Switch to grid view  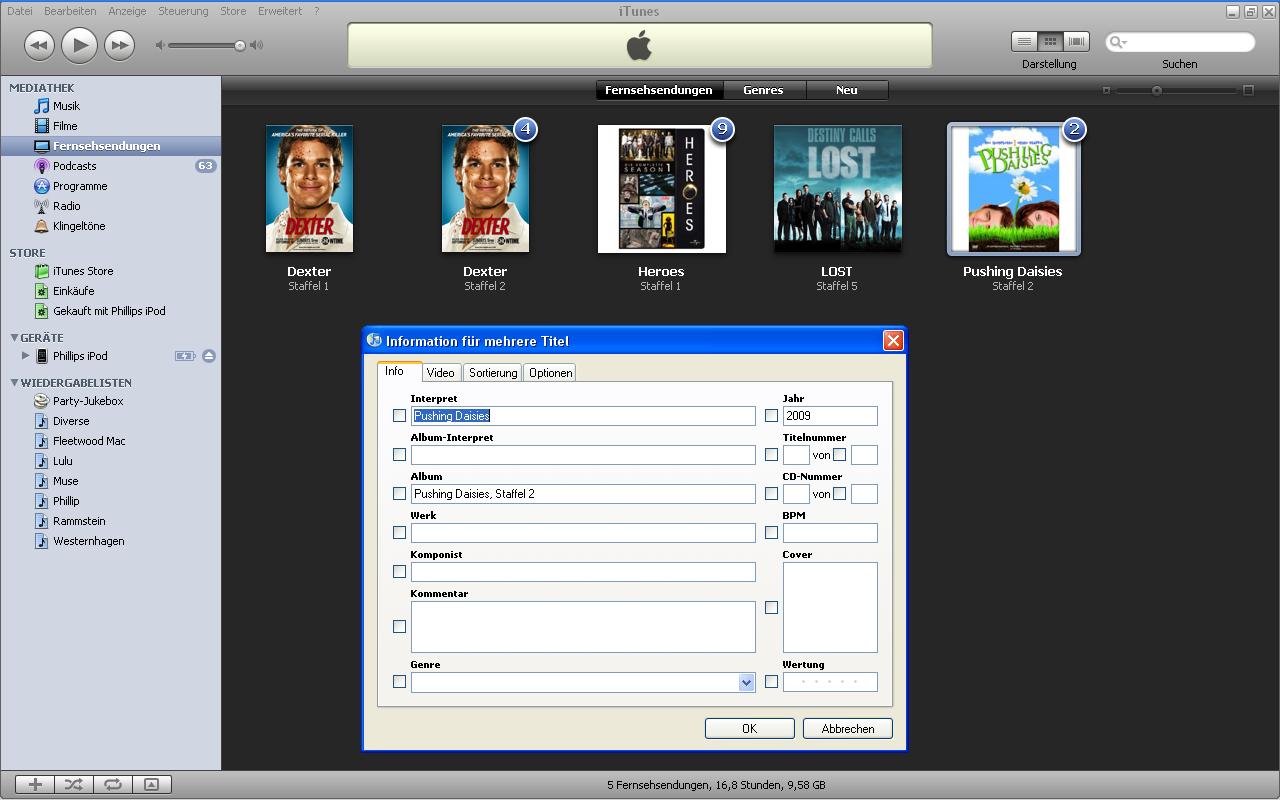pyautogui.click(x=1050, y=42)
